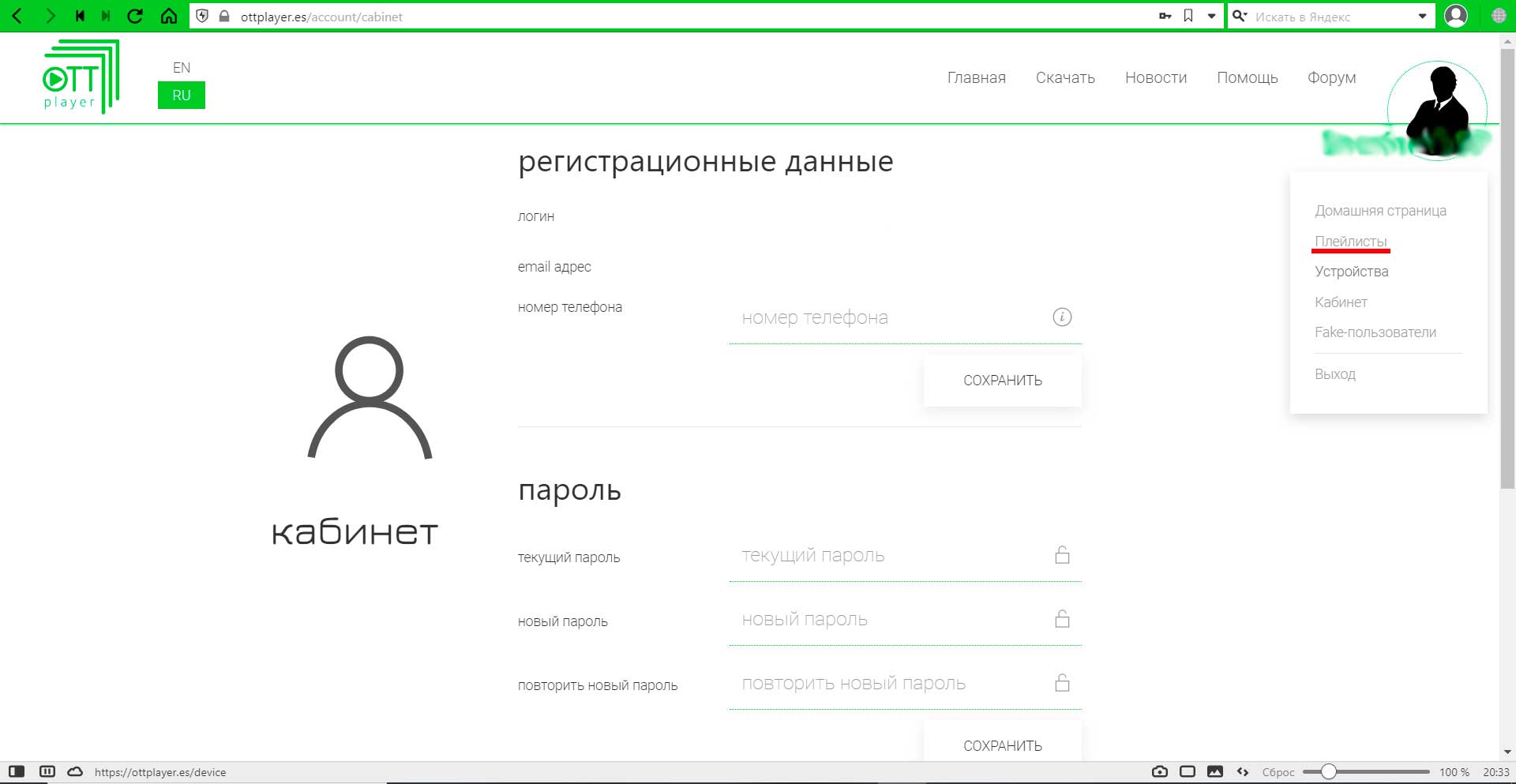Reset zoom with Сброс button
Viewport: 1516px width, 784px height.
click(1278, 772)
